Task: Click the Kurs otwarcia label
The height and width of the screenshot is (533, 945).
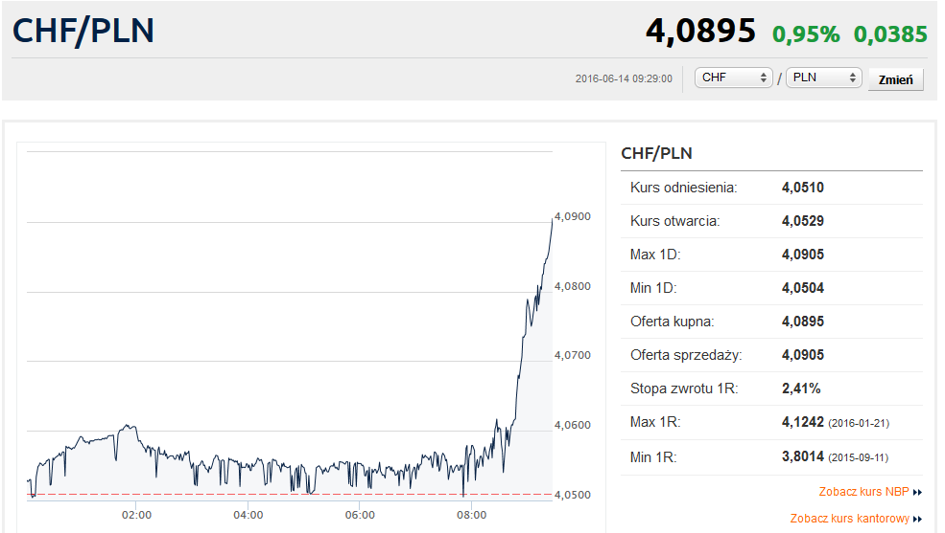Action: 675,221
